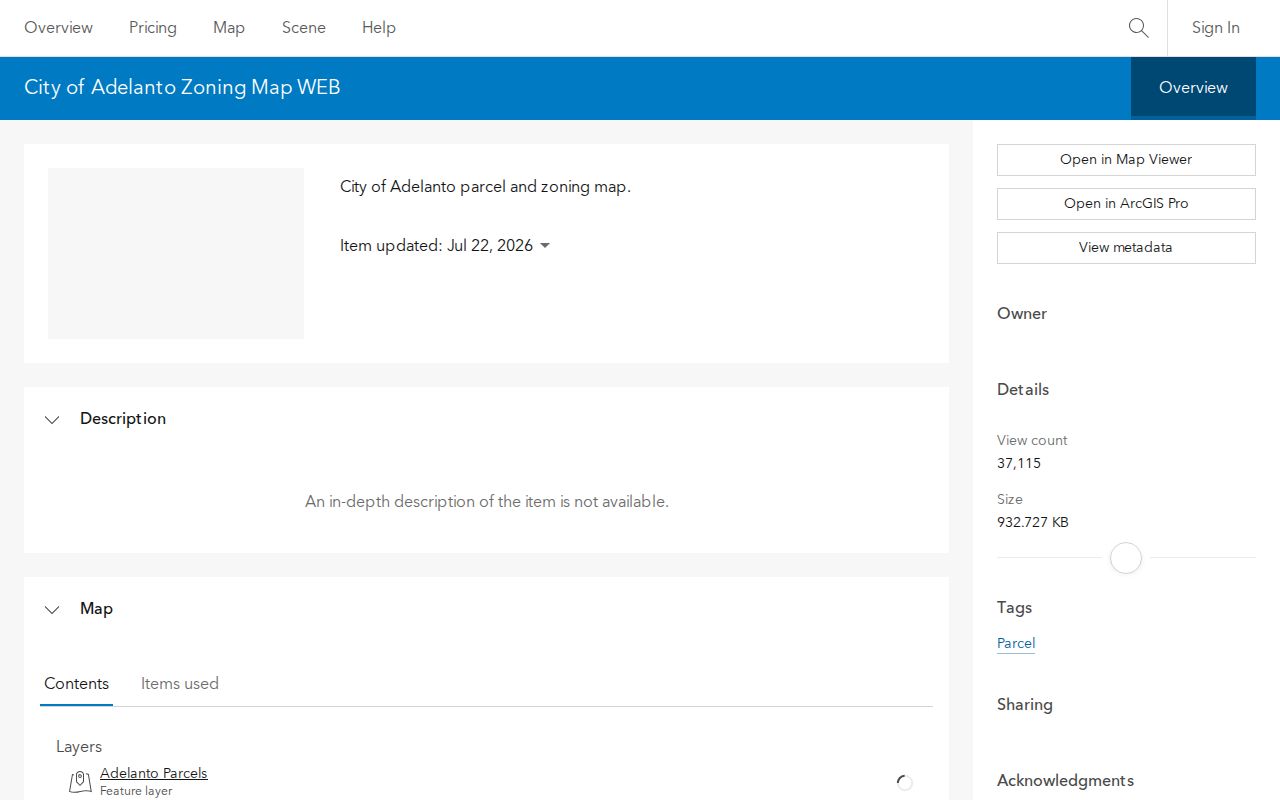Click the Adelanto Parcels feature layer icon
This screenshot has height=800, width=1280.
coord(80,782)
